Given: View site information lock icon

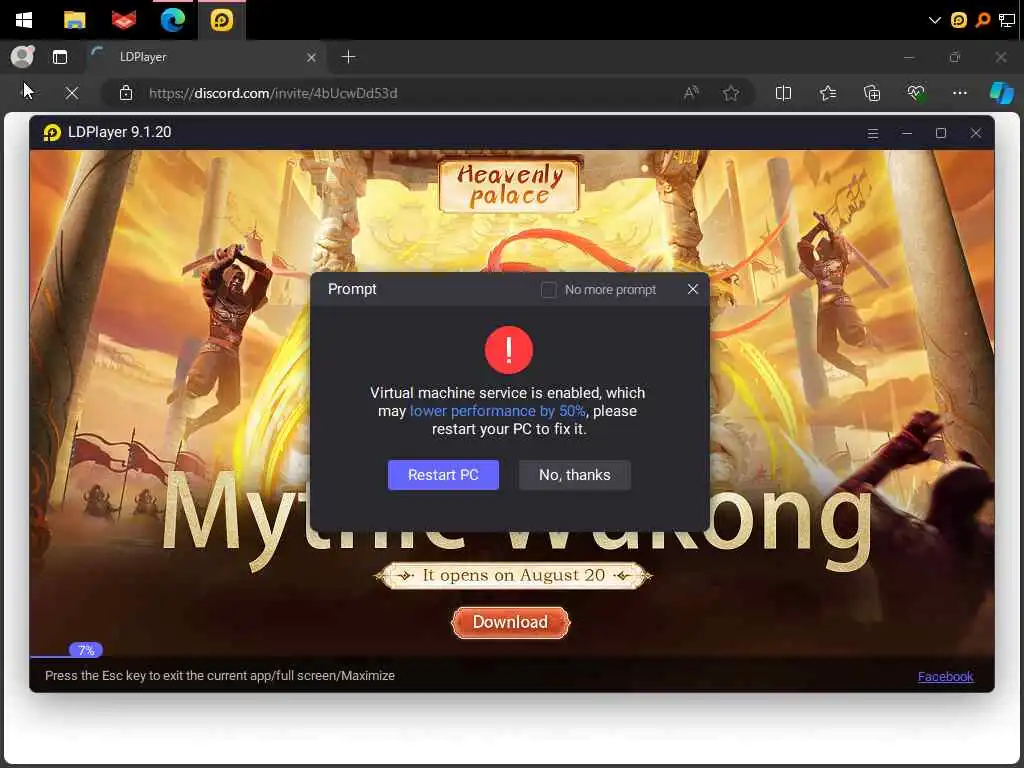Looking at the screenshot, I should click(x=126, y=93).
